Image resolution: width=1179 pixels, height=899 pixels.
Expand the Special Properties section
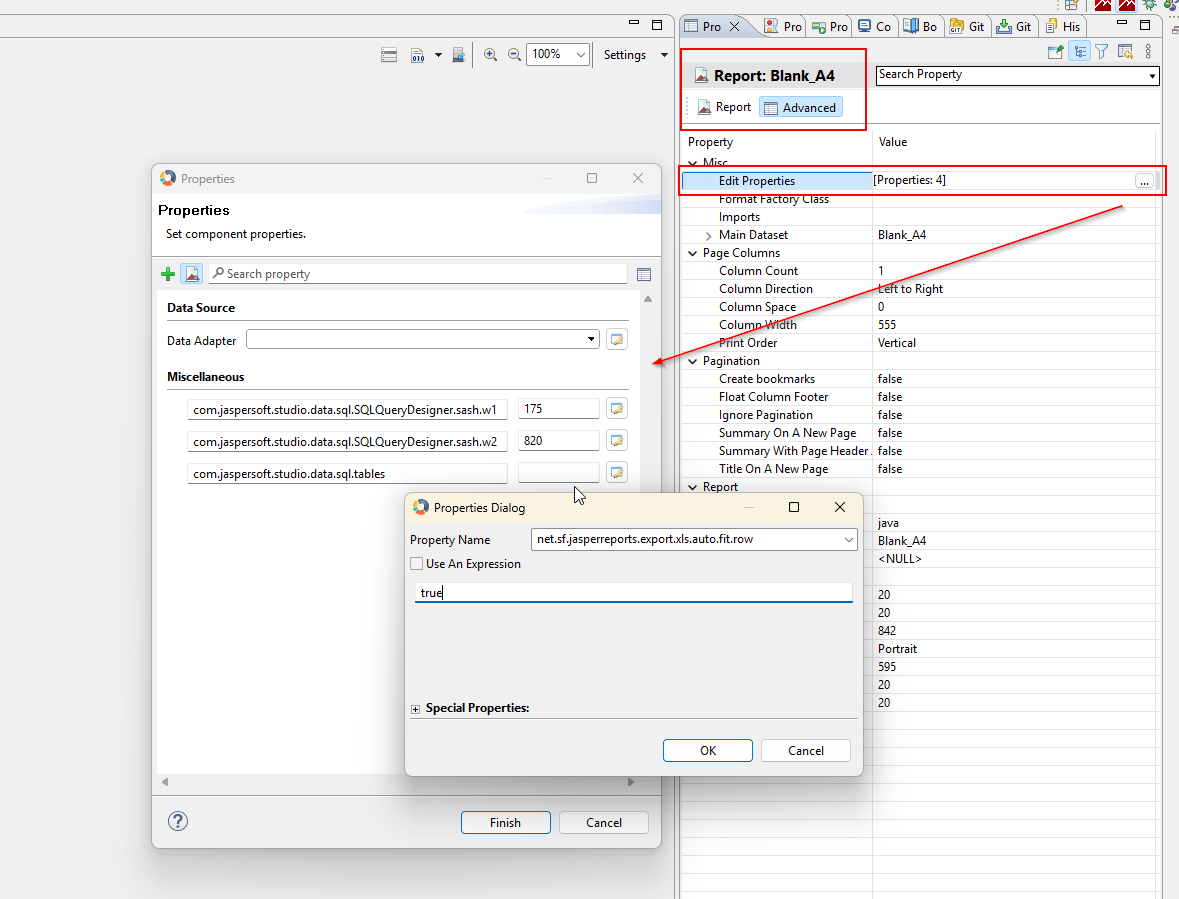click(x=415, y=709)
